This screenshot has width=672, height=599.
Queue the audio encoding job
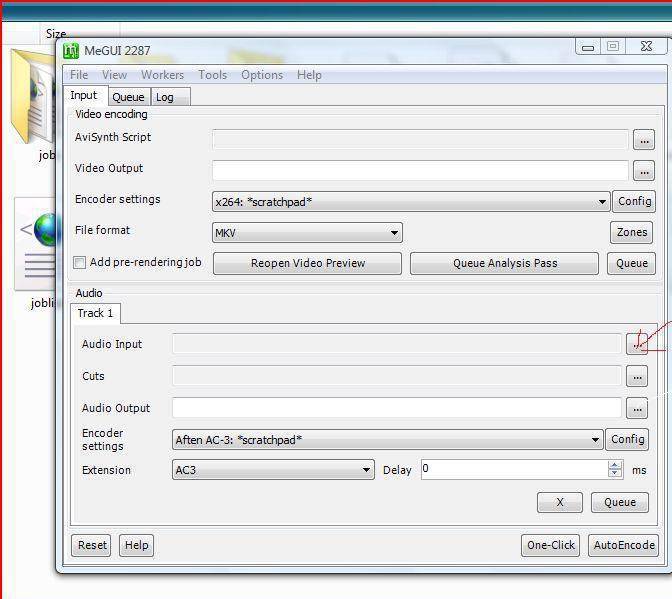[x=620, y=502]
